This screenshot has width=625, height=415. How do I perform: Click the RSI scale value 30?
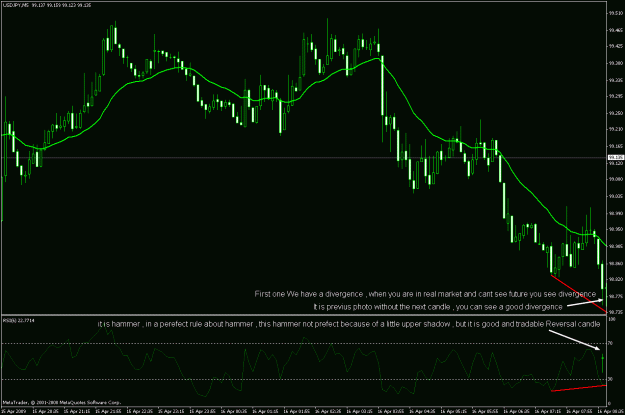[x=611, y=379]
